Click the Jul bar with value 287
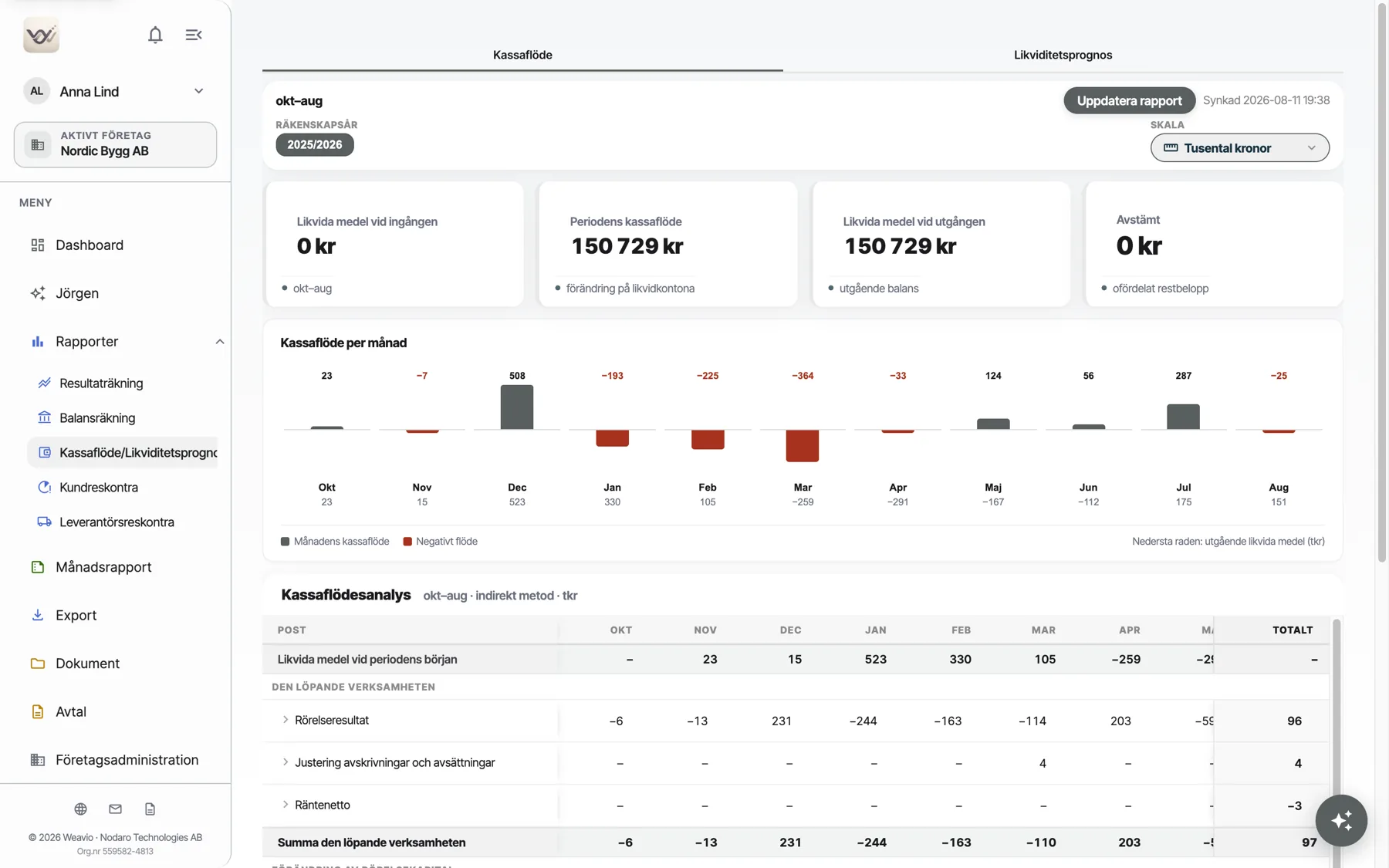 (1183, 417)
